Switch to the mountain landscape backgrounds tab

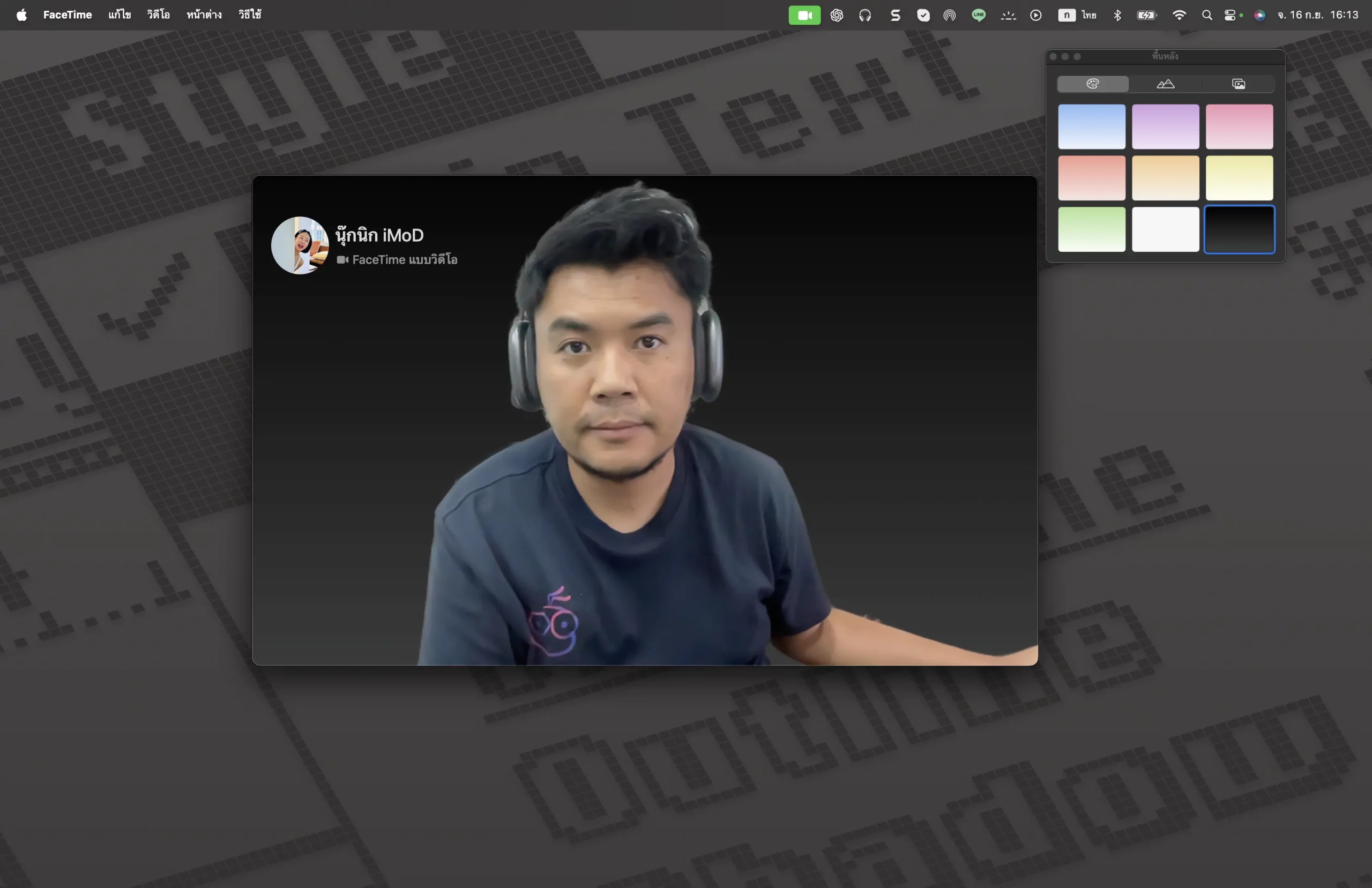1165,84
